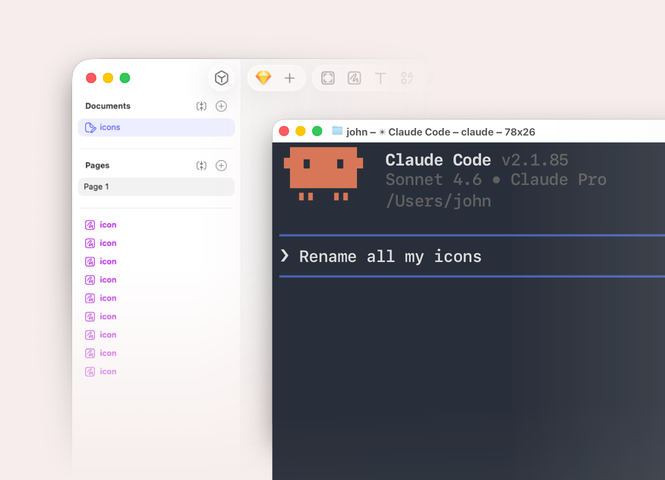Click the plus Insert button in toolbar
The image size is (665, 480).
[x=290, y=78]
